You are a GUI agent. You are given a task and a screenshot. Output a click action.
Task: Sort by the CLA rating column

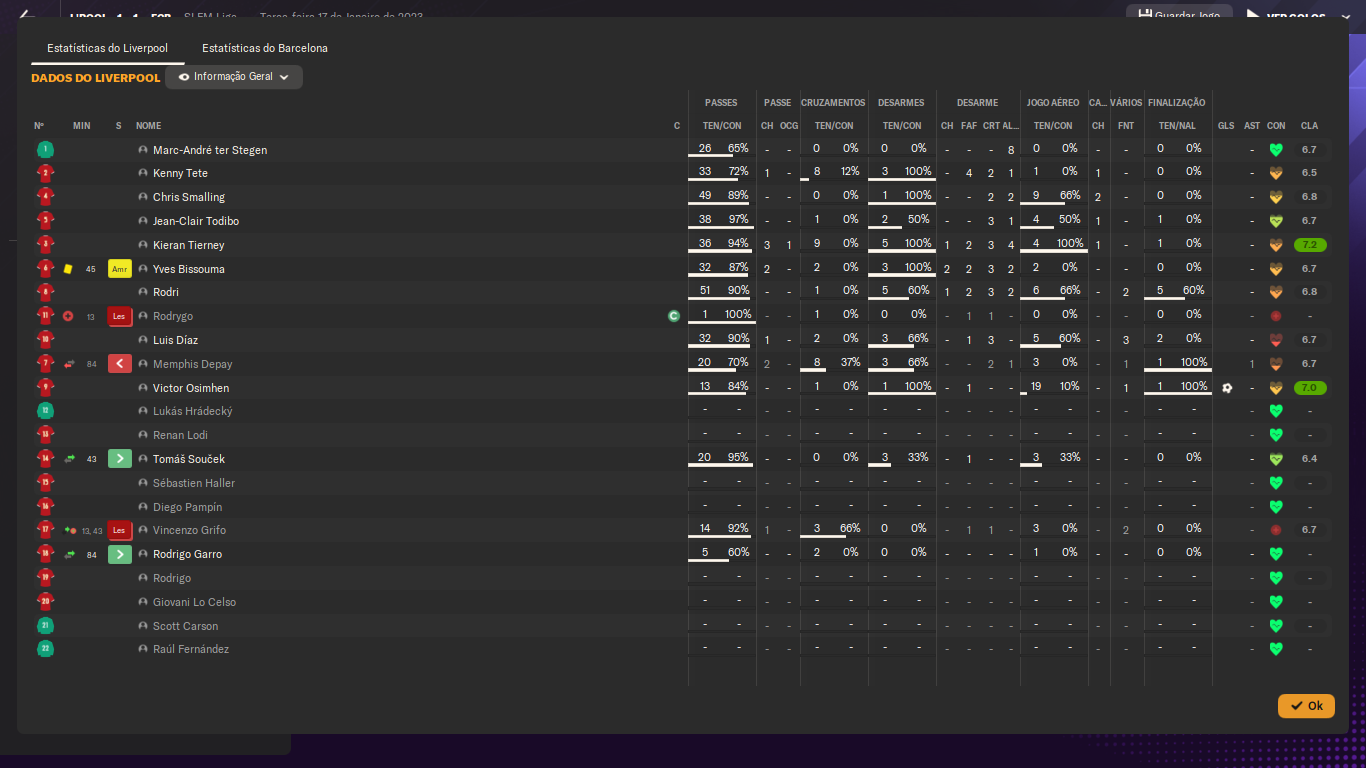click(1309, 126)
